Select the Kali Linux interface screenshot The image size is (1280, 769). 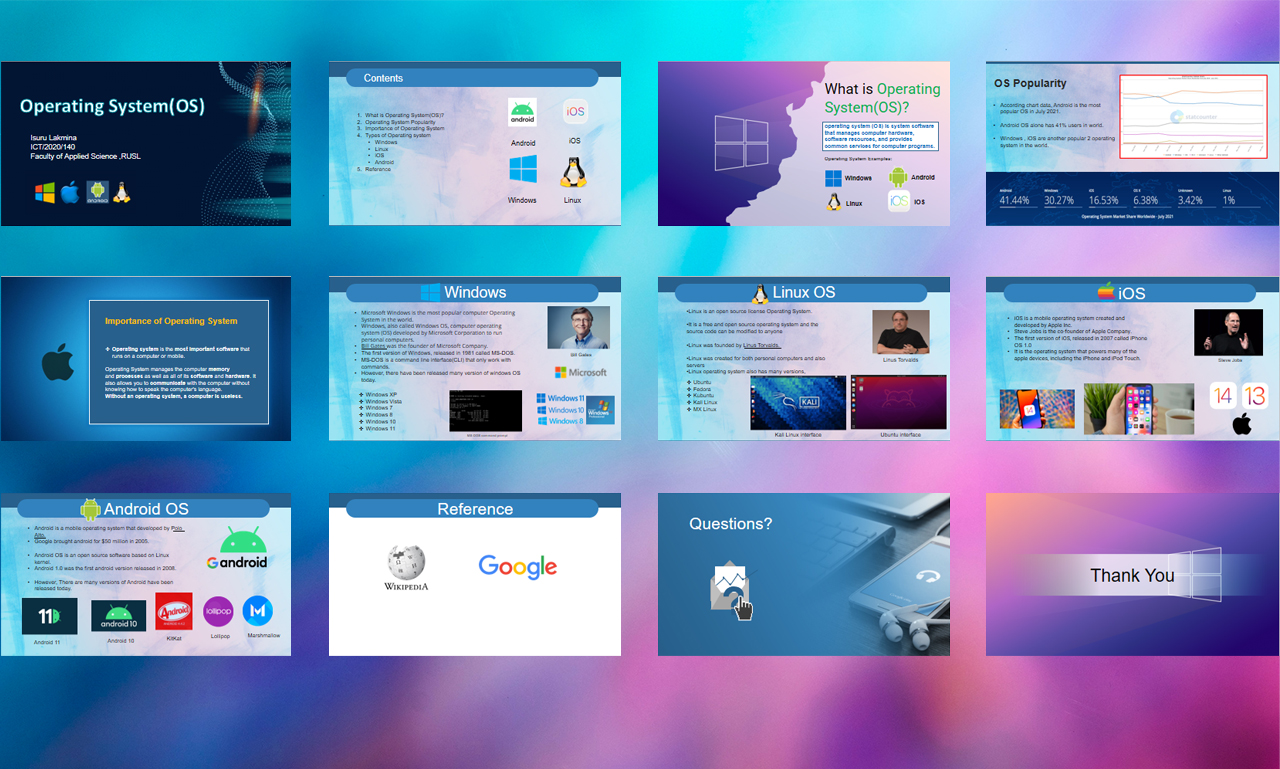(797, 403)
